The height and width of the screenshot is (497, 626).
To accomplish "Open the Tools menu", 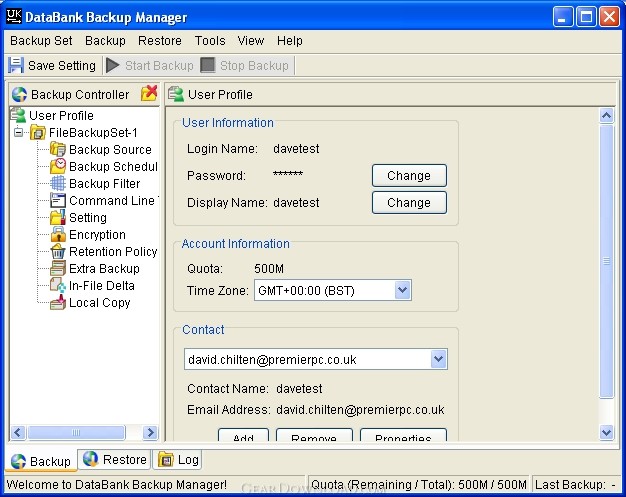I will 210,41.
